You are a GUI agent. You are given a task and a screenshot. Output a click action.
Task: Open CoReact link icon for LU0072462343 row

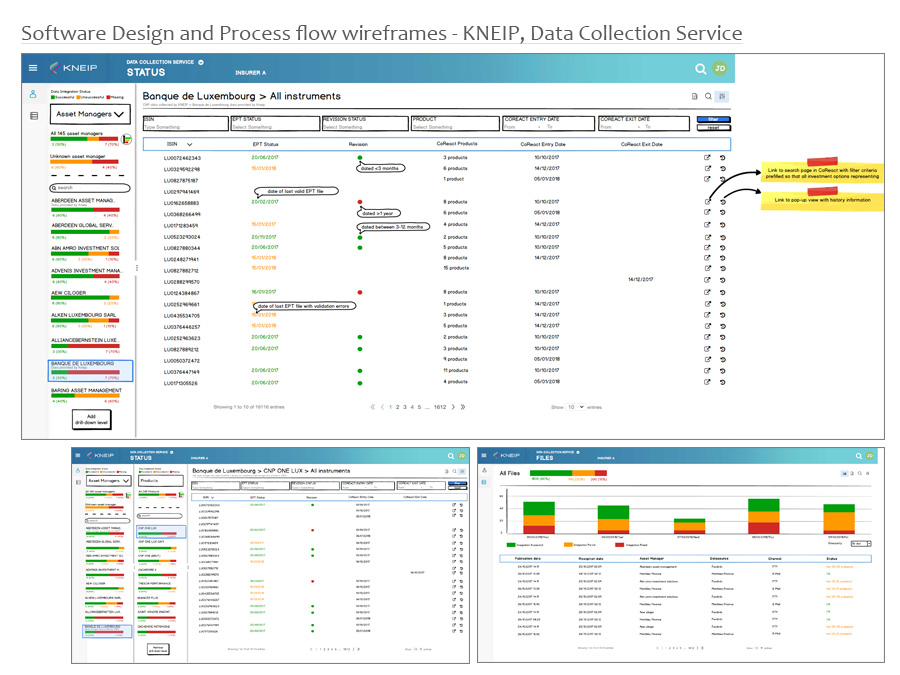[x=707, y=158]
